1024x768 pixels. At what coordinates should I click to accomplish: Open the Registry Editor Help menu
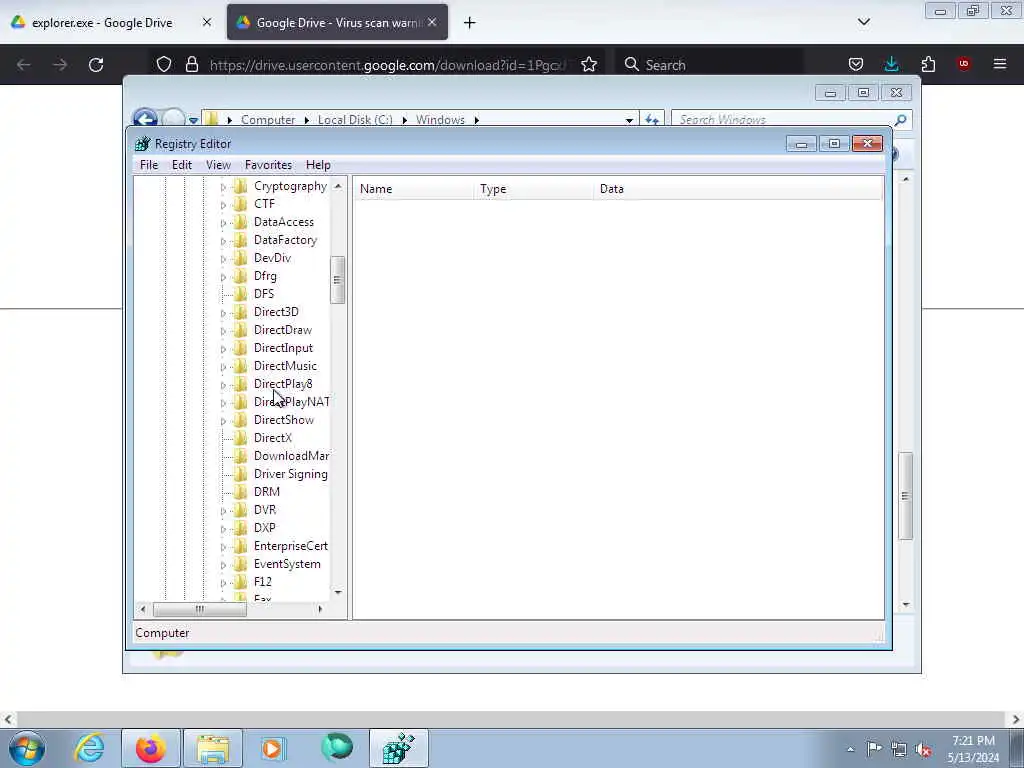[x=318, y=165]
